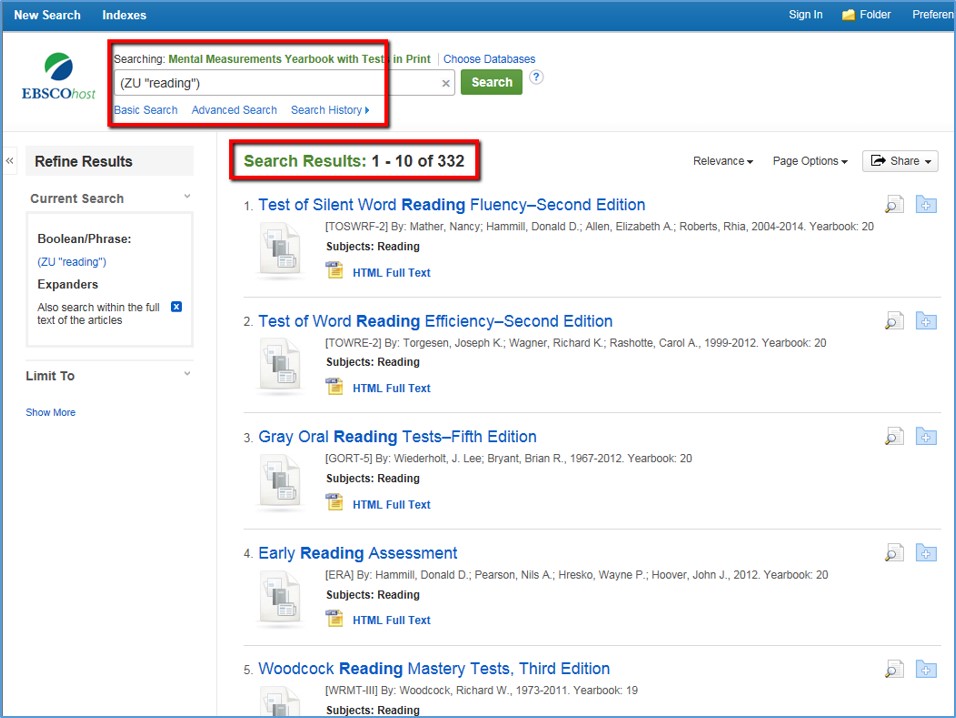Screen dimensions: 956x718
Task: Preview Gray Oral Reading Tests record
Action: tap(894, 436)
